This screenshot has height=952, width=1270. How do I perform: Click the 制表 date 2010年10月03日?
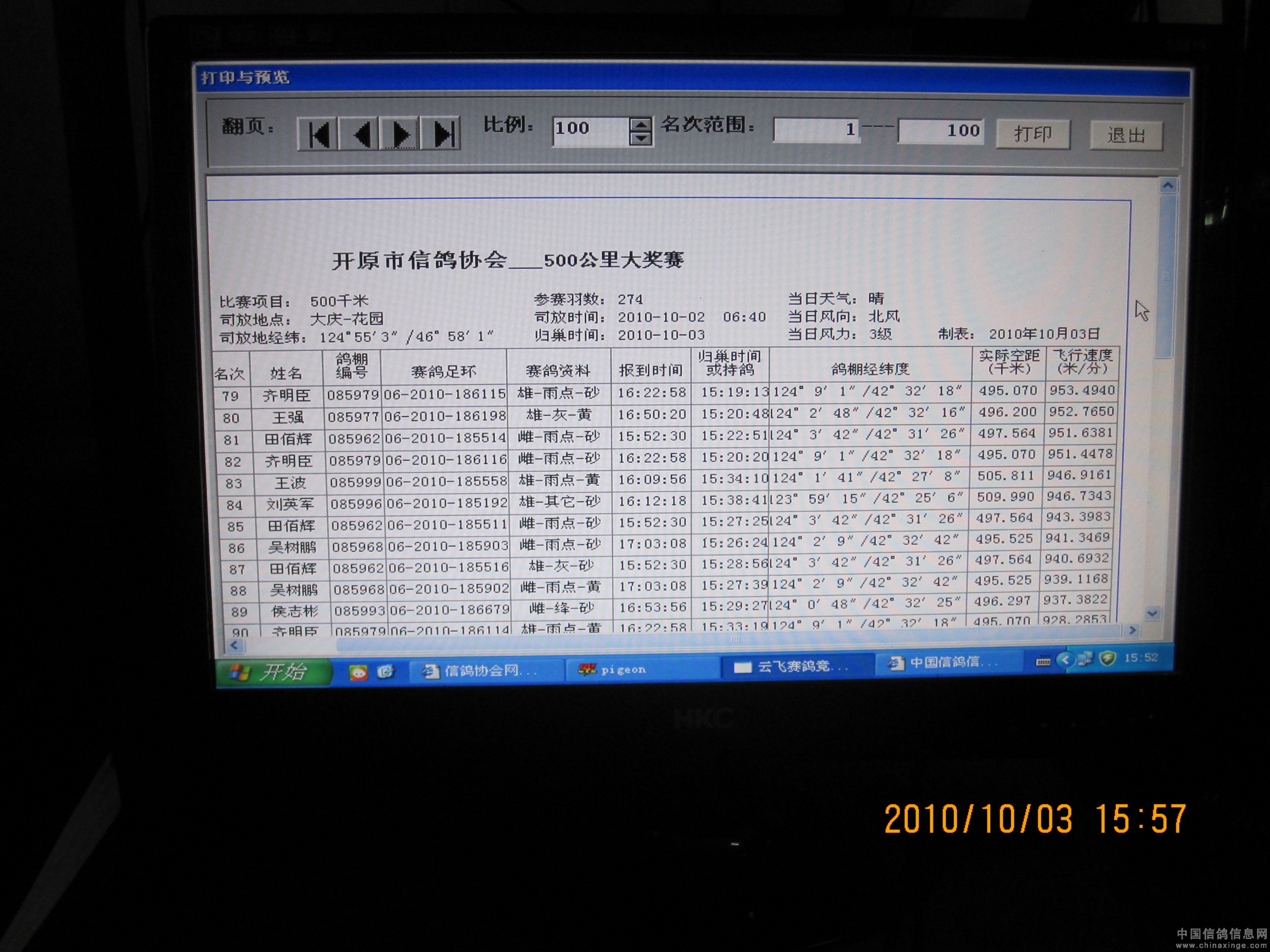pyautogui.click(x=1044, y=334)
